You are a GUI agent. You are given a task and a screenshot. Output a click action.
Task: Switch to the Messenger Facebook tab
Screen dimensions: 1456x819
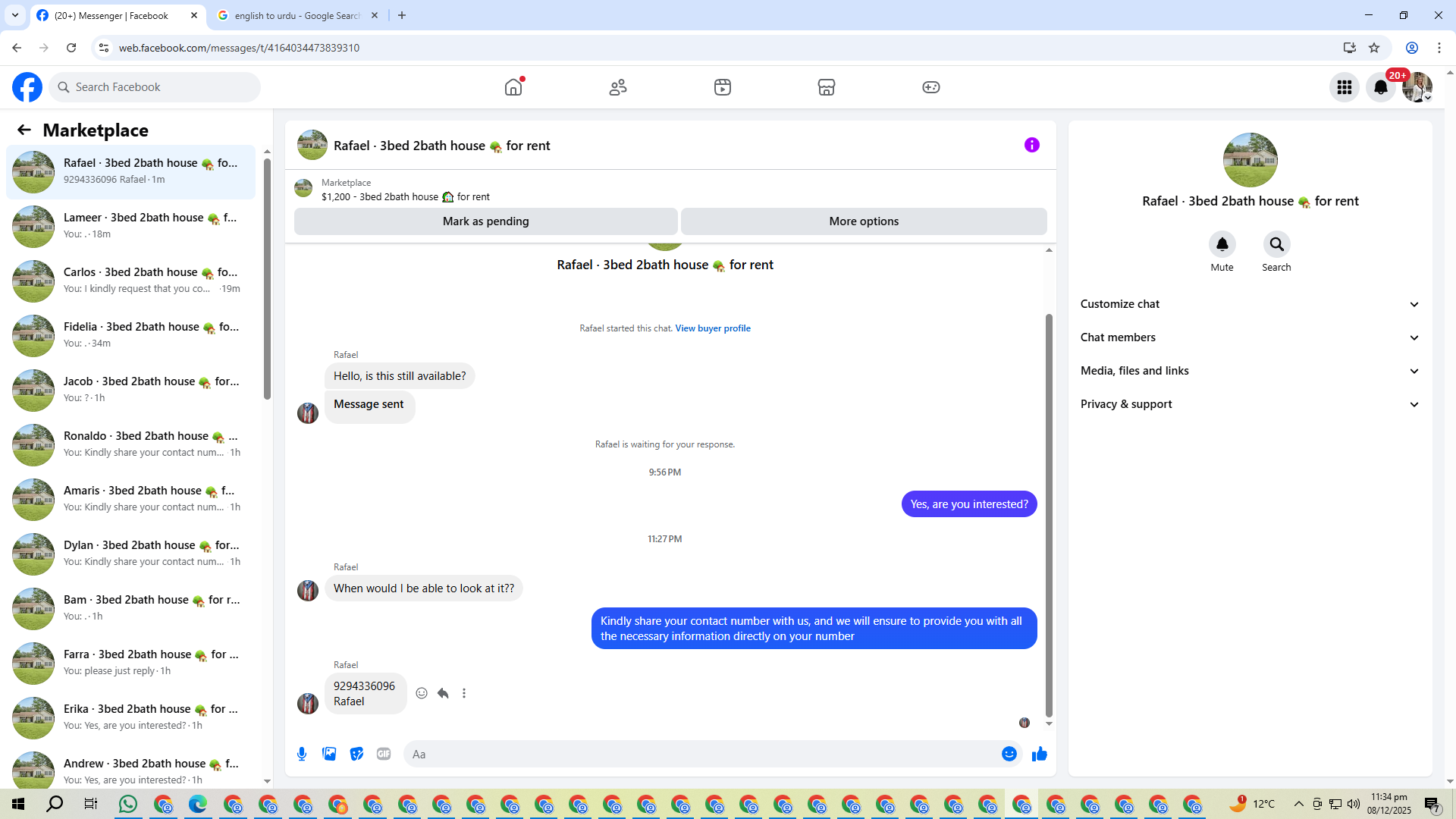(118, 15)
